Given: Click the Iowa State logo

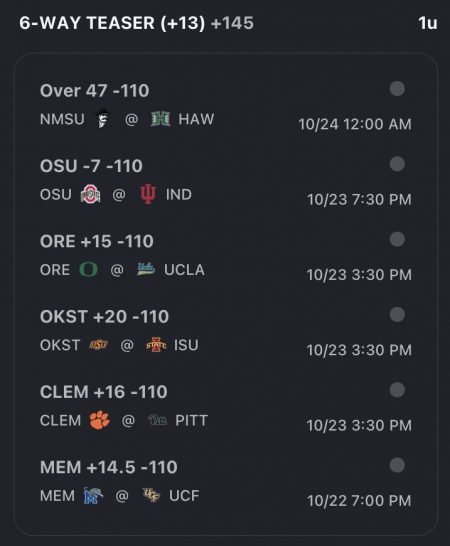Looking at the screenshot, I should tap(156, 344).
